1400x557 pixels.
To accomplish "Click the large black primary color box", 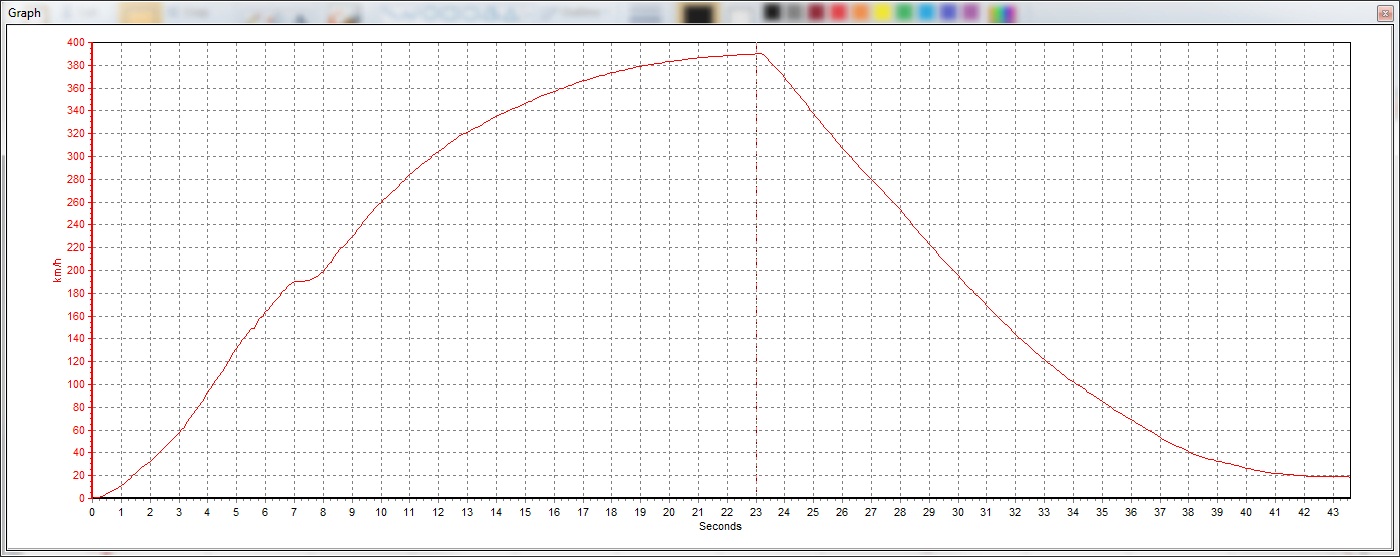I will [x=698, y=13].
